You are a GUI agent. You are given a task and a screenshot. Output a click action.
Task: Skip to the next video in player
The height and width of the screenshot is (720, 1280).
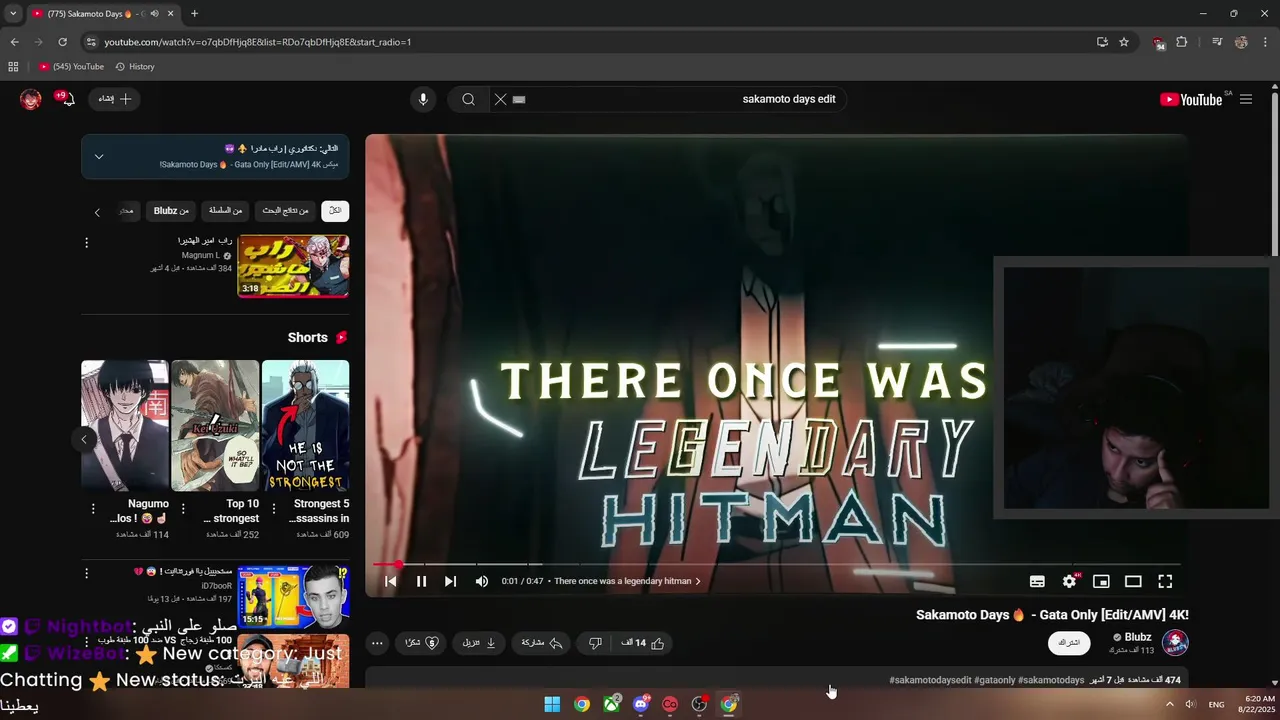pyautogui.click(x=450, y=581)
